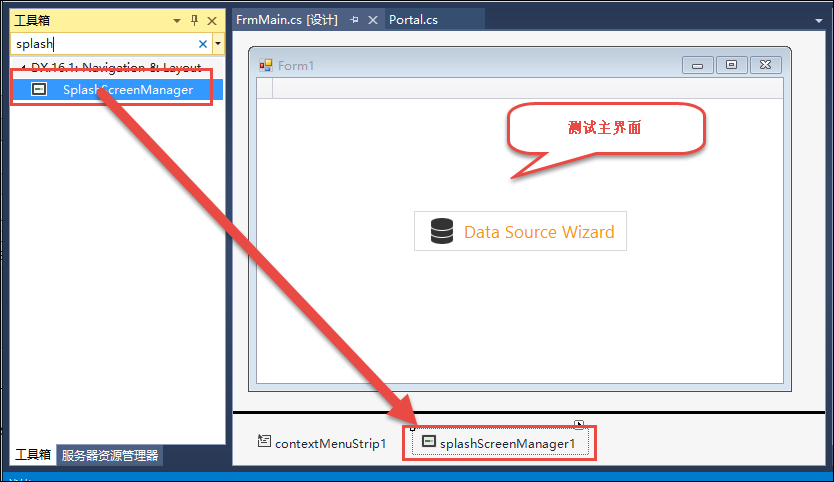
Task: Switch to the 工具箱 bottom tab
Action: [x=33, y=455]
